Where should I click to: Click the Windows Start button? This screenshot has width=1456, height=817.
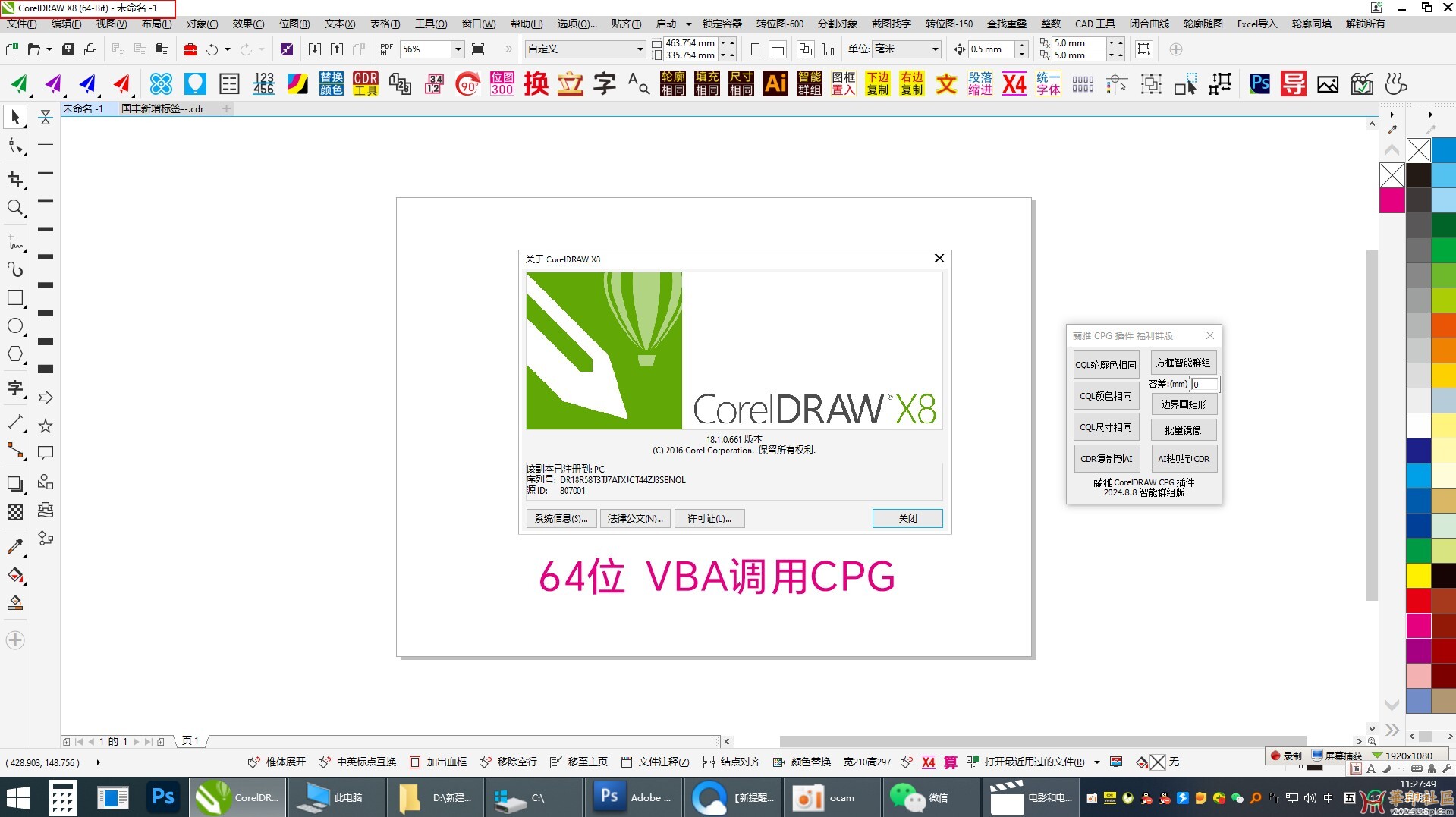pyautogui.click(x=18, y=797)
